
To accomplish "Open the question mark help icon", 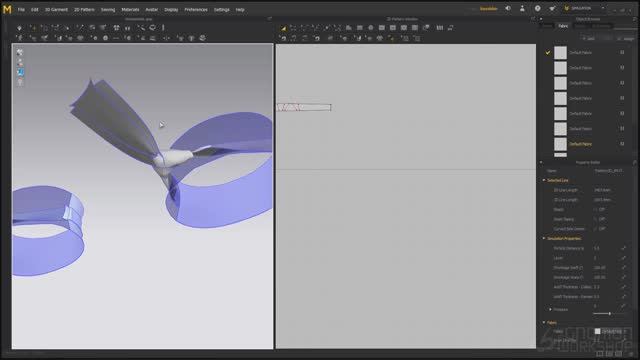I will pos(538,8).
